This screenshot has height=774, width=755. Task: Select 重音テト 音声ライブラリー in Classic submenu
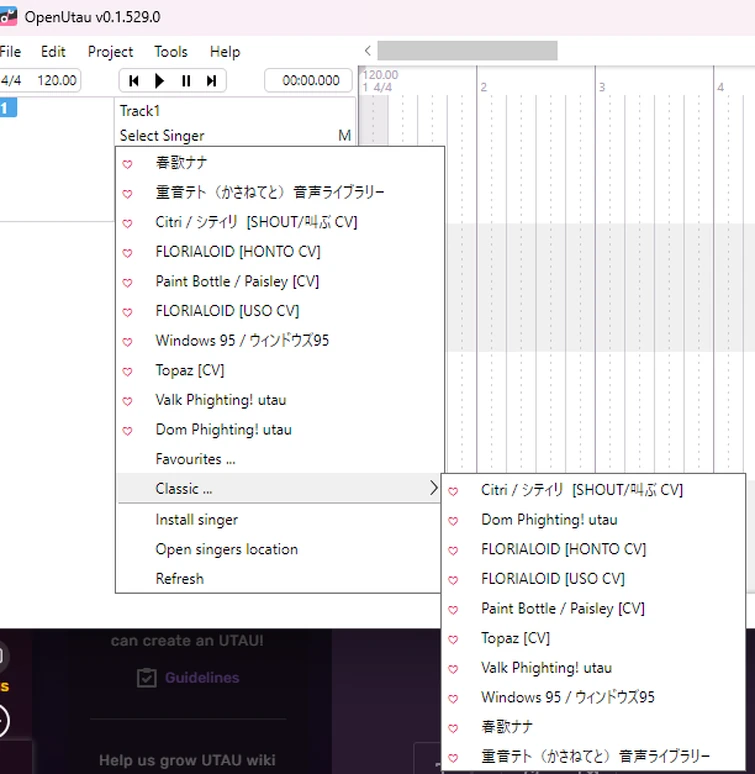595,756
